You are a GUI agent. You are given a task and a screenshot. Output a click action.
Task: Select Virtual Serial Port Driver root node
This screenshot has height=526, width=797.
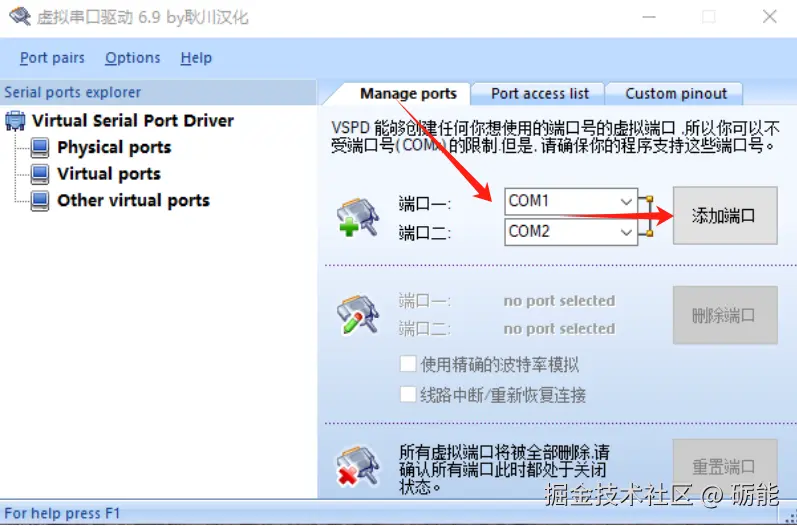(x=133, y=121)
